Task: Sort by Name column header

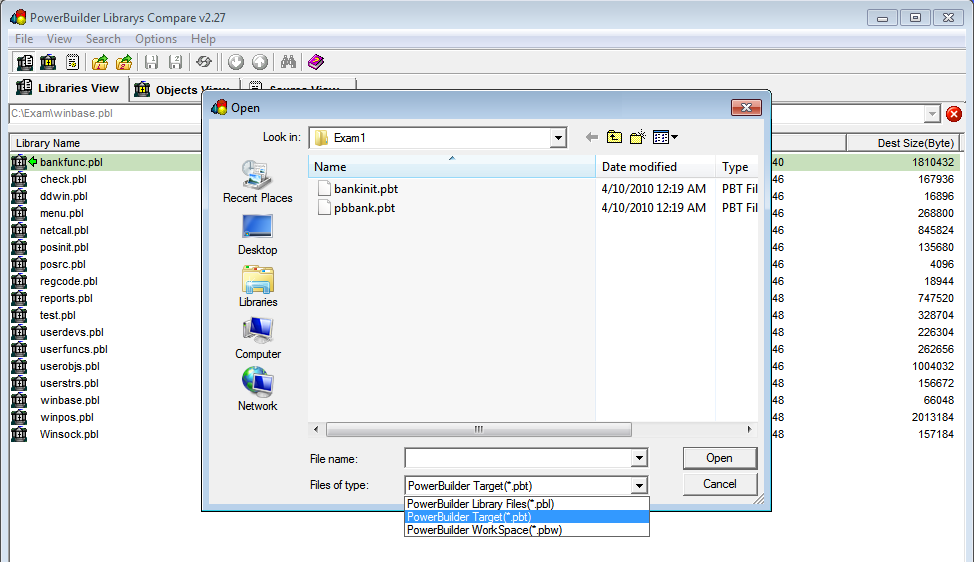Action: click(452, 167)
